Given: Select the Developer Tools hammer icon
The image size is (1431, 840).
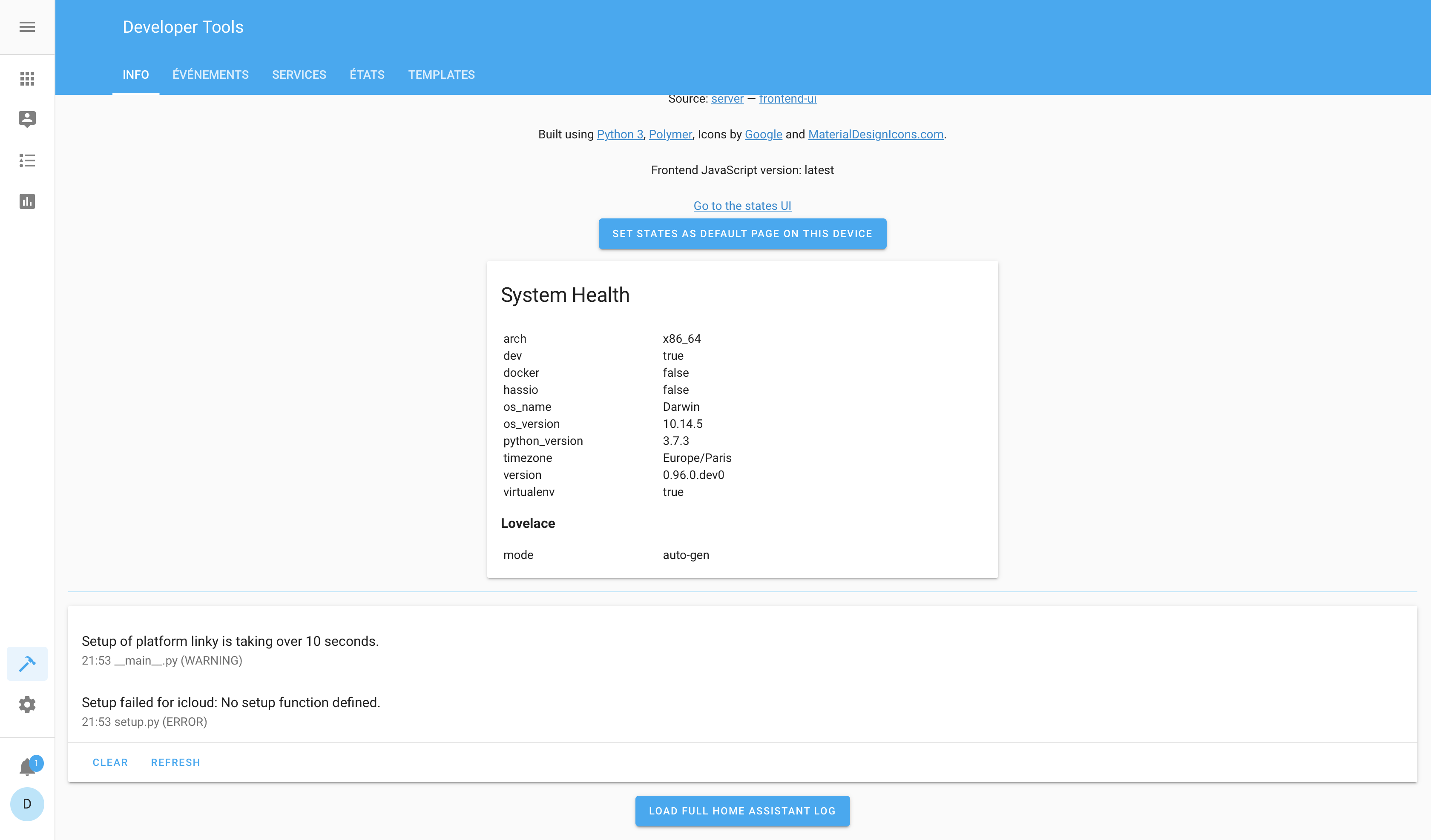Looking at the screenshot, I should [x=27, y=663].
